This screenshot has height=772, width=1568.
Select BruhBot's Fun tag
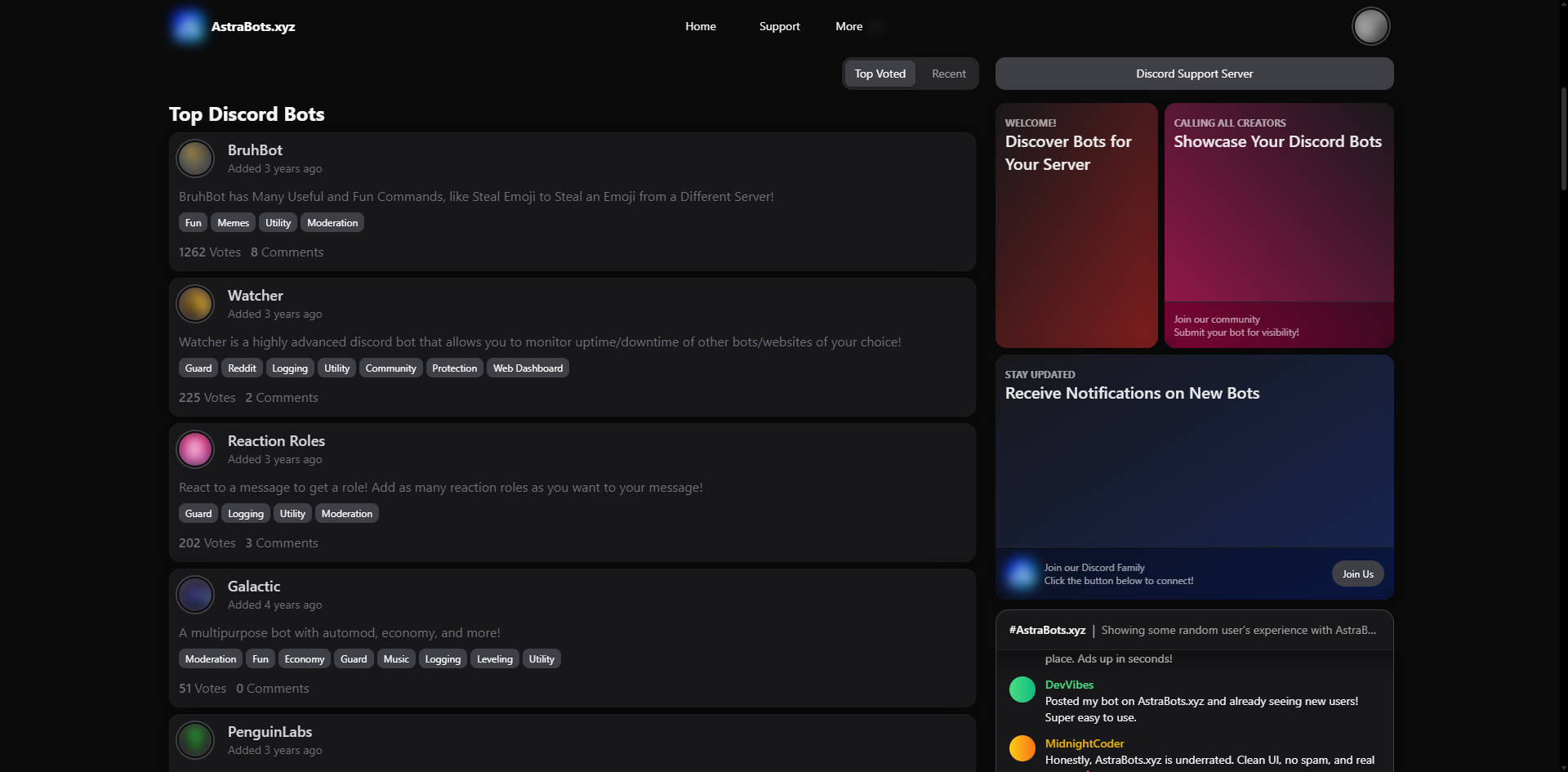(x=193, y=223)
